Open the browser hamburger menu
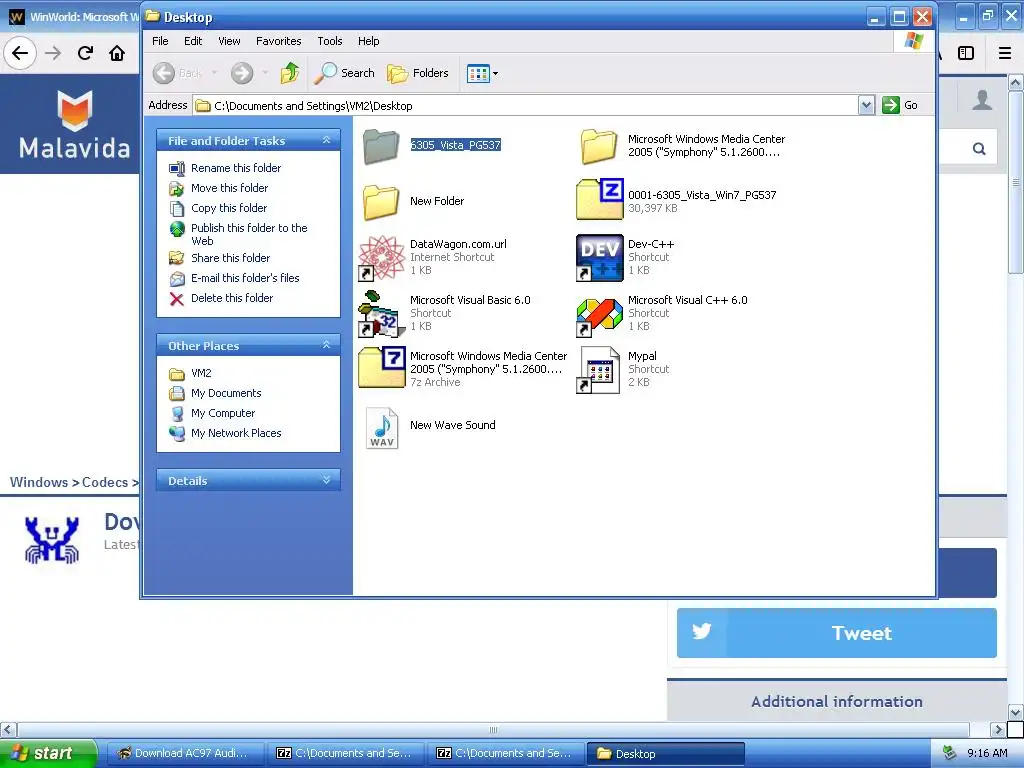 [1005, 53]
